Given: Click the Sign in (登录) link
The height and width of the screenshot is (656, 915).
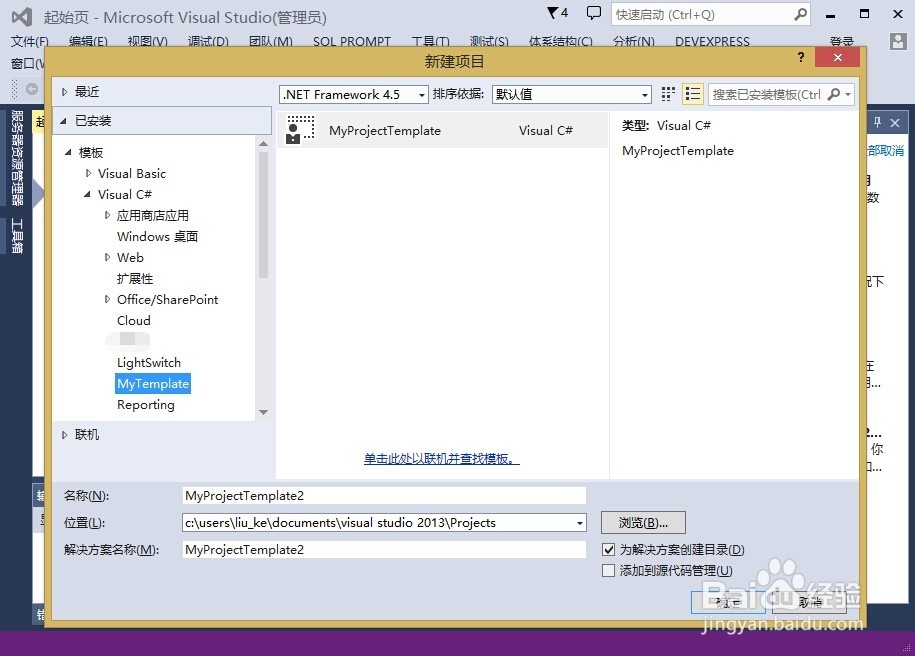Looking at the screenshot, I should click(841, 41).
